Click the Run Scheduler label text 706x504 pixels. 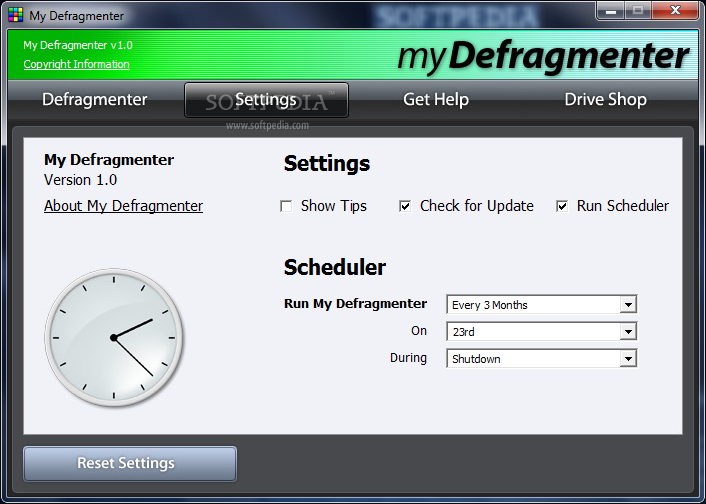(623, 206)
